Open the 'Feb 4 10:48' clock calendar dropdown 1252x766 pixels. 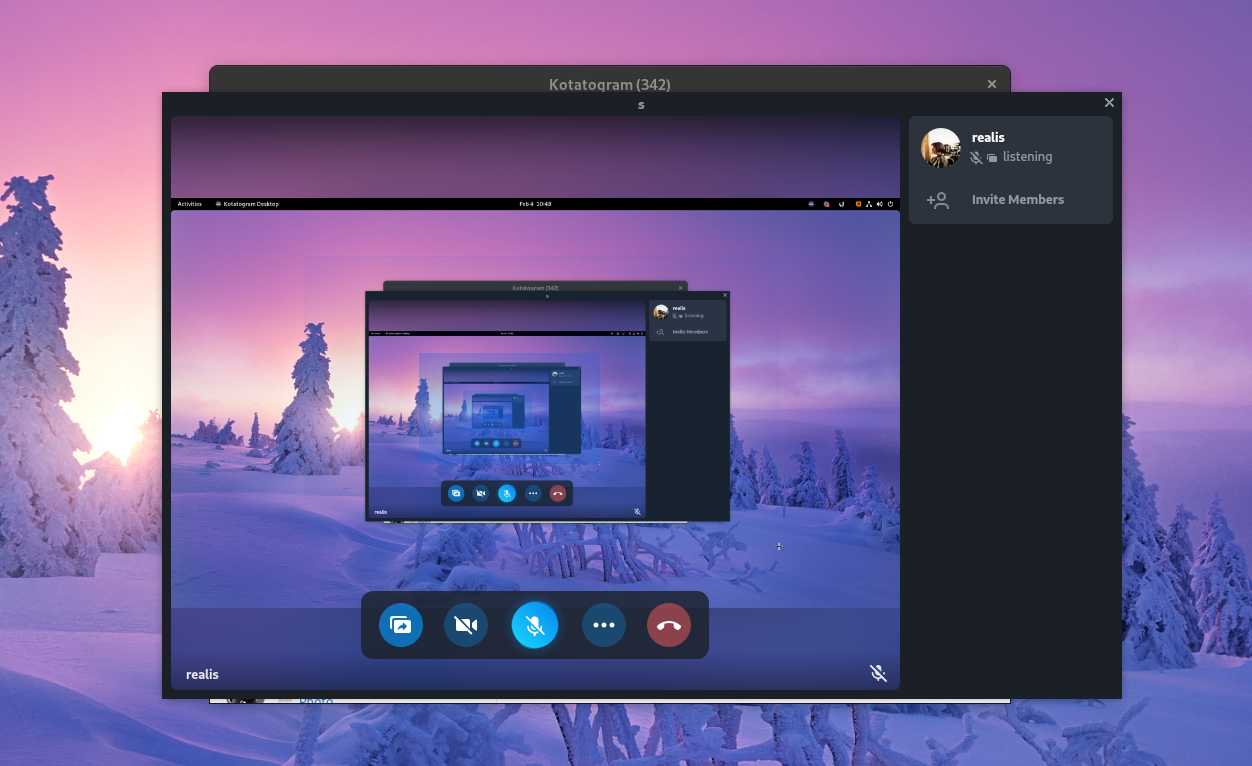(535, 204)
